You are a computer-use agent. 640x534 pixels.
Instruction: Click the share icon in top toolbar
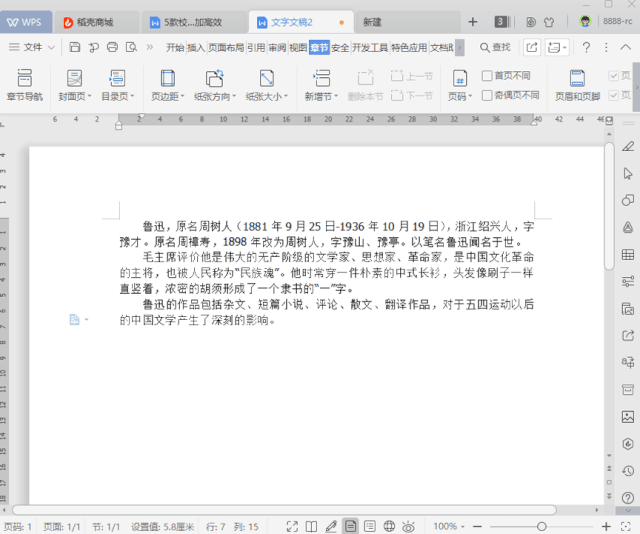(x=532, y=47)
